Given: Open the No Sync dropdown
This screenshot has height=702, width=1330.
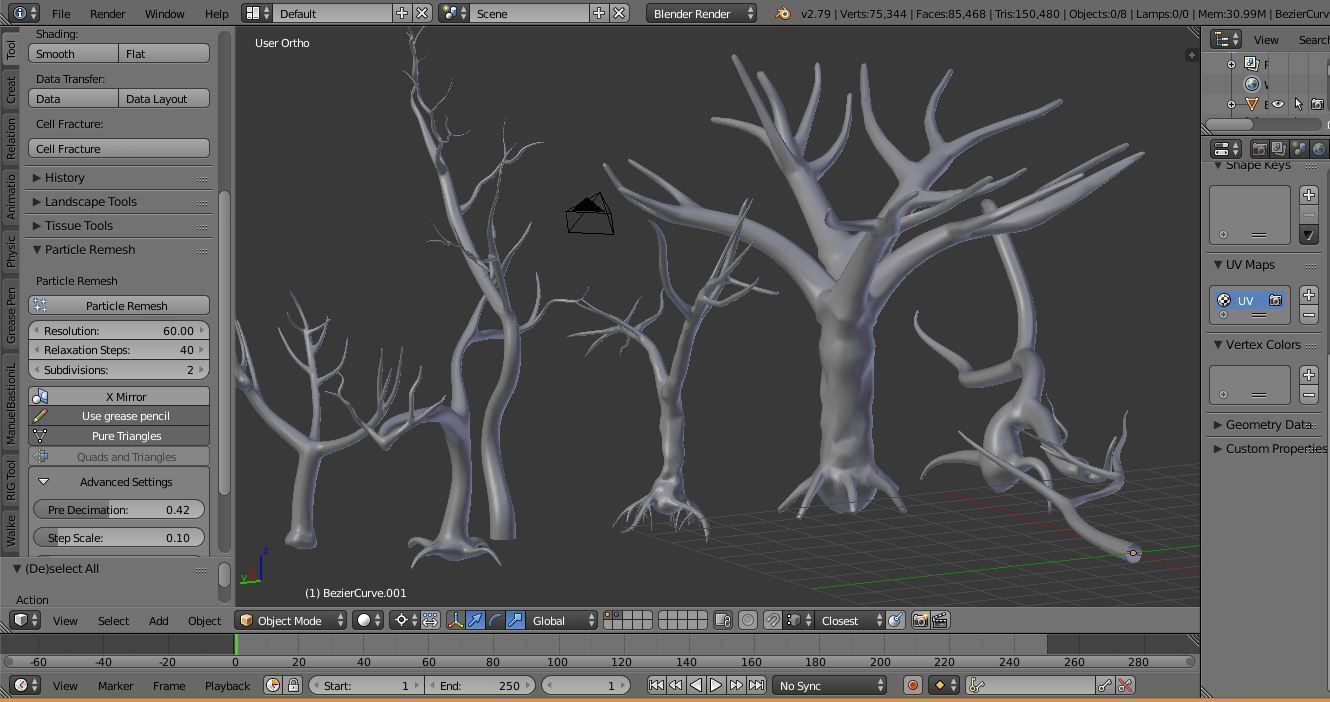Looking at the screenshot, I should tap(829, 685).
